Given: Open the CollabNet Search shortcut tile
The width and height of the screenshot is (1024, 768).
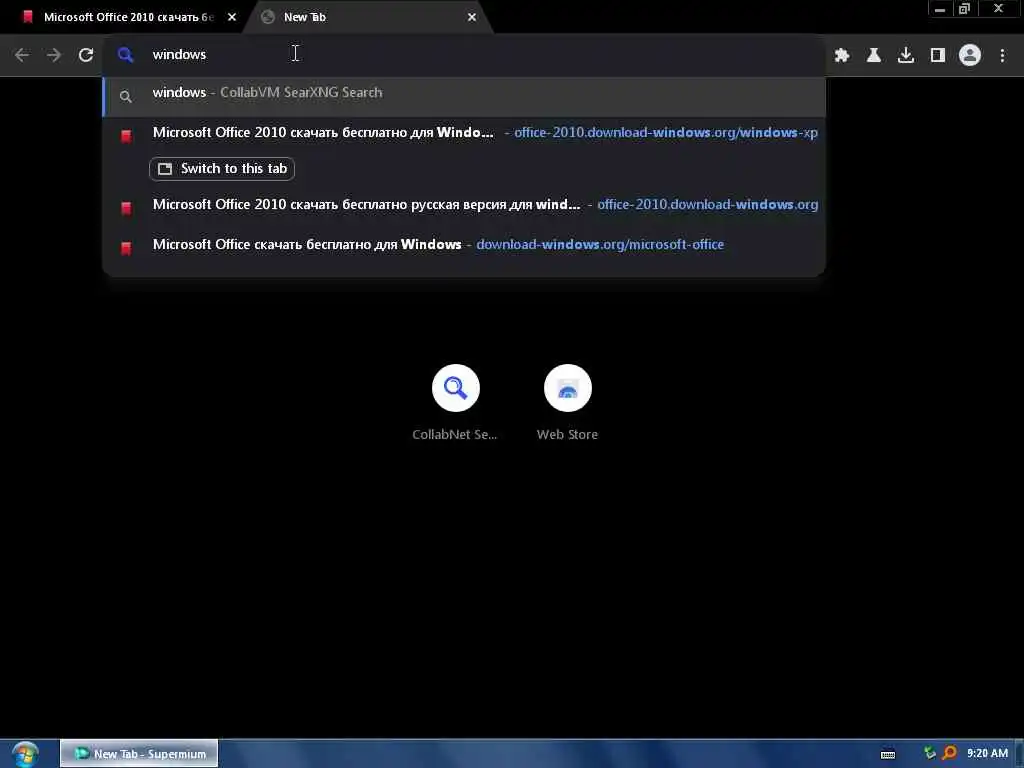Looking at the screenshot, I should (455, 402).
